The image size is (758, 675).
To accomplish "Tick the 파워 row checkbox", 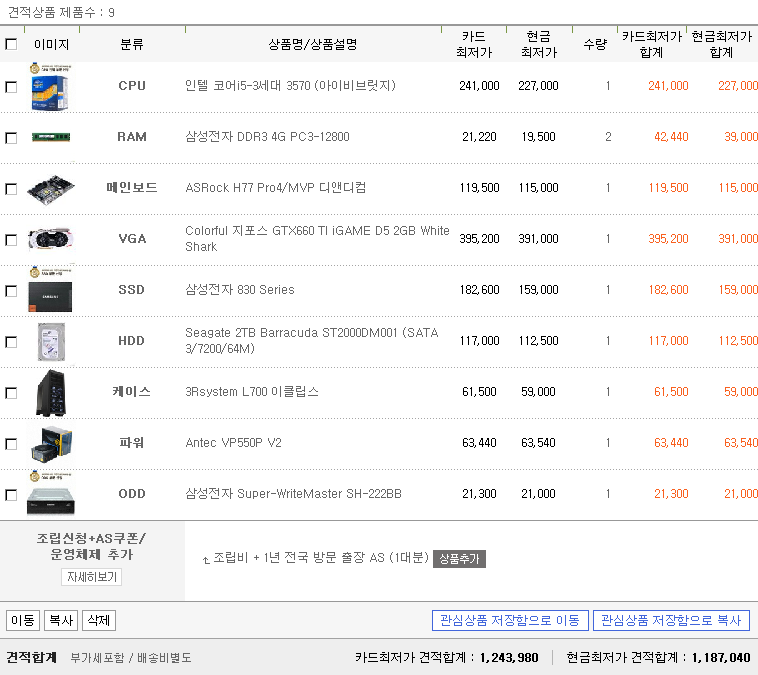I will (x=11, y=444).
